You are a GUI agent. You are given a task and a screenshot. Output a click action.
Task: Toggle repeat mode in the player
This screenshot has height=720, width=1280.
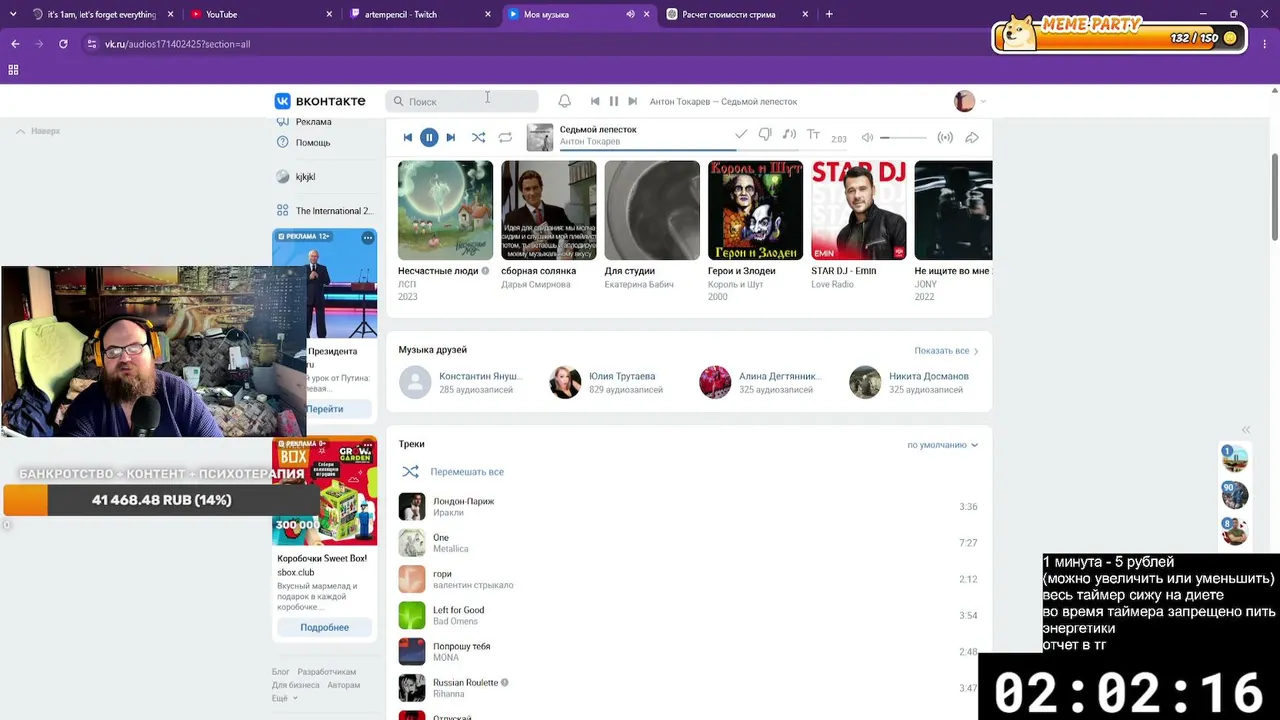pos(505,138)
